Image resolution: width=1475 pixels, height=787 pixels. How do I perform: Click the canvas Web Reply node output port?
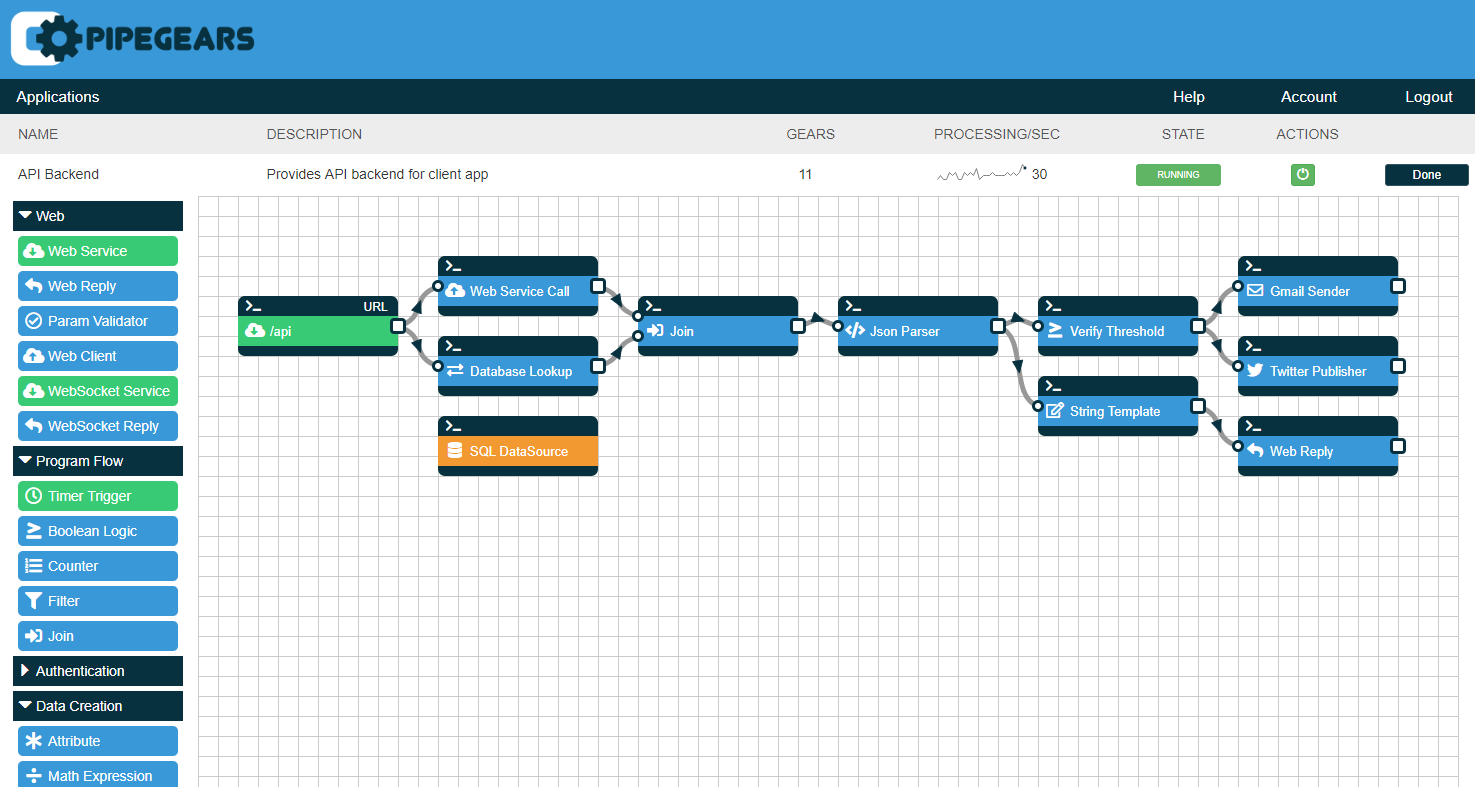[1397, 446]
